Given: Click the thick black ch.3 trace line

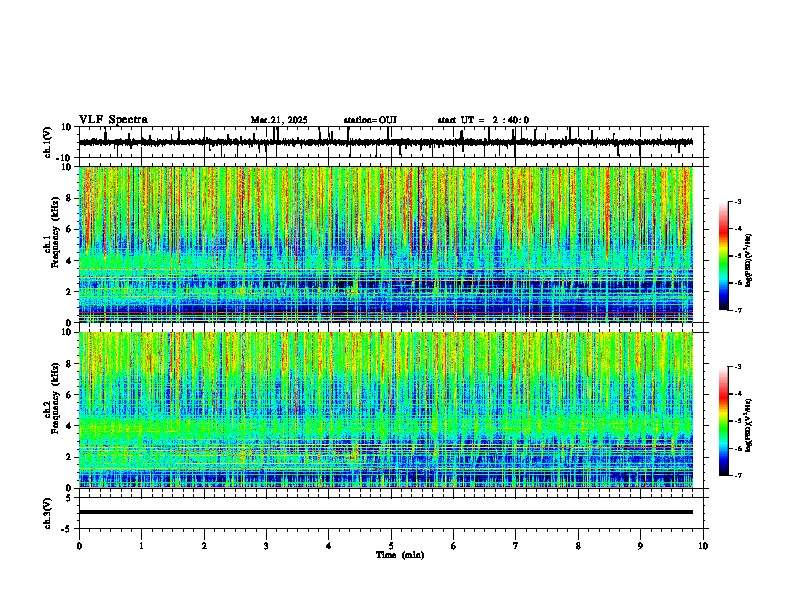Looking at the screenshot, I should tap(386, 512).
